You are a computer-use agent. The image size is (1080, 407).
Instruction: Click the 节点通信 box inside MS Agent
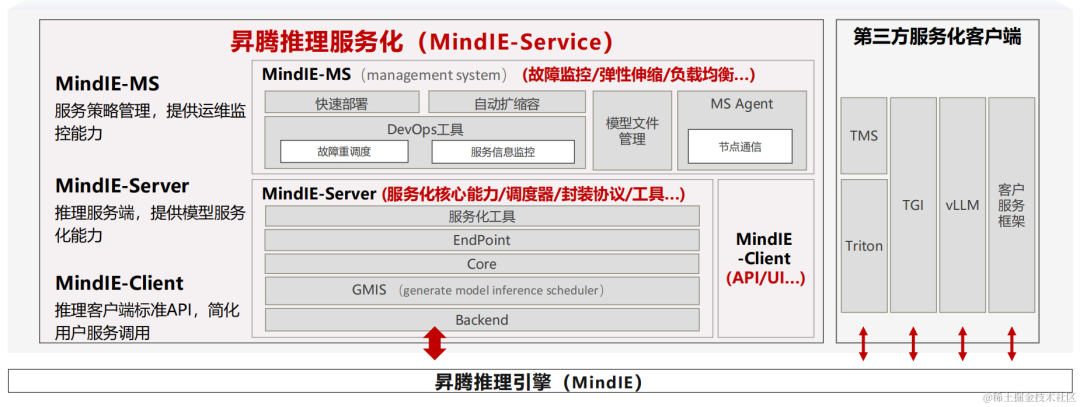coord(740,146)
